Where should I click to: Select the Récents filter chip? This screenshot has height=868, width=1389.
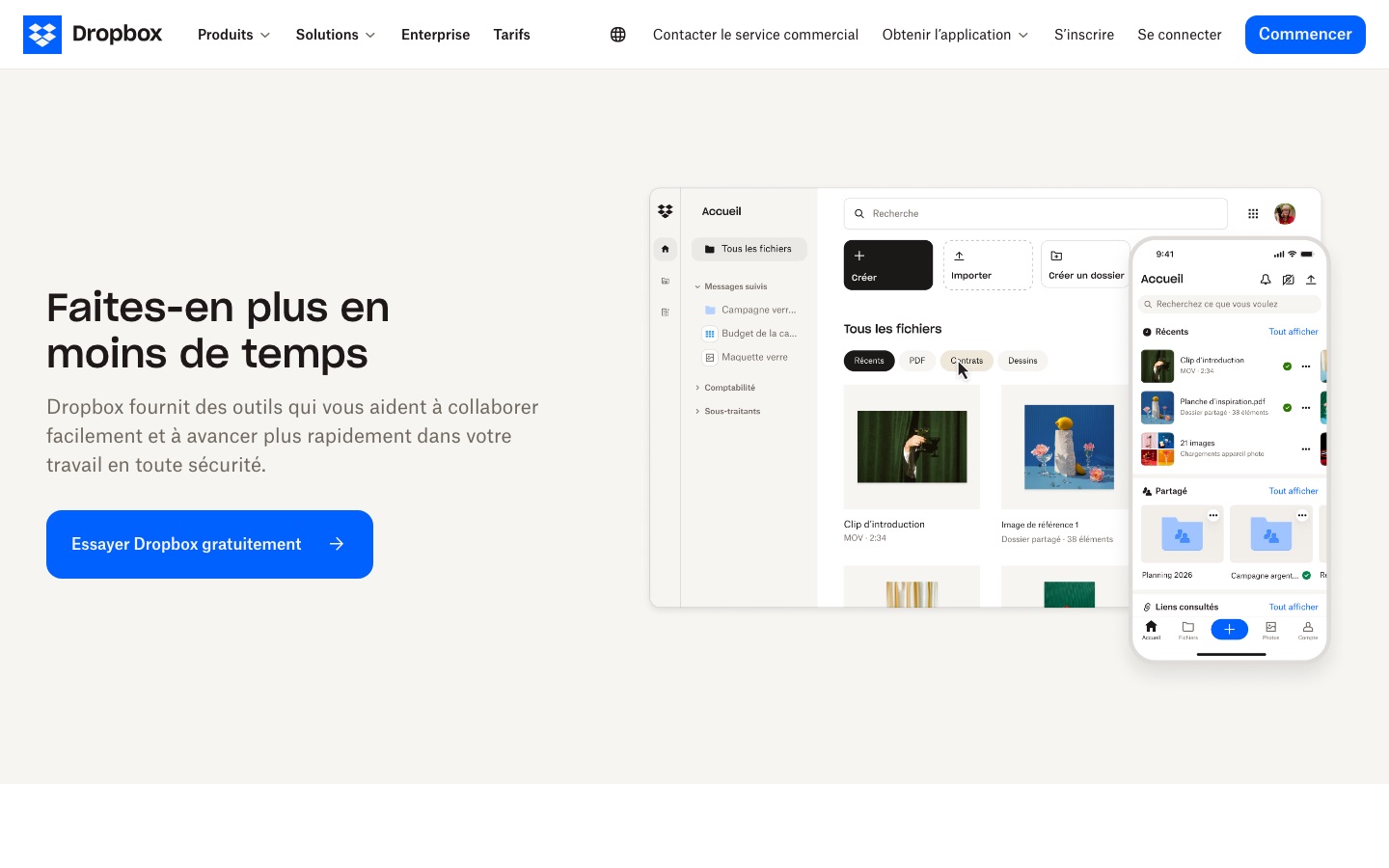tap(869, 361)
